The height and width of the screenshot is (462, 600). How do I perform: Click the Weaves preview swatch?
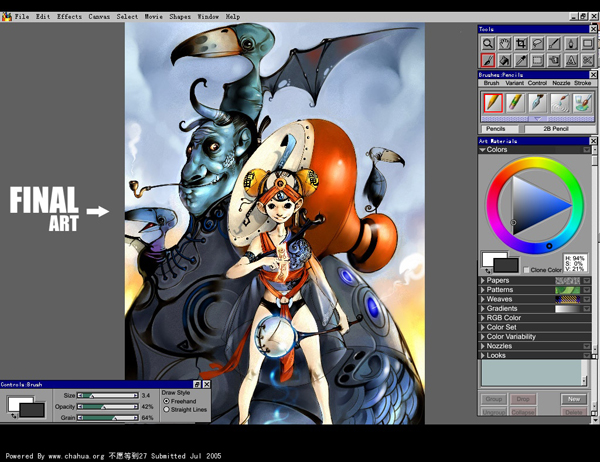coord(567,299)
